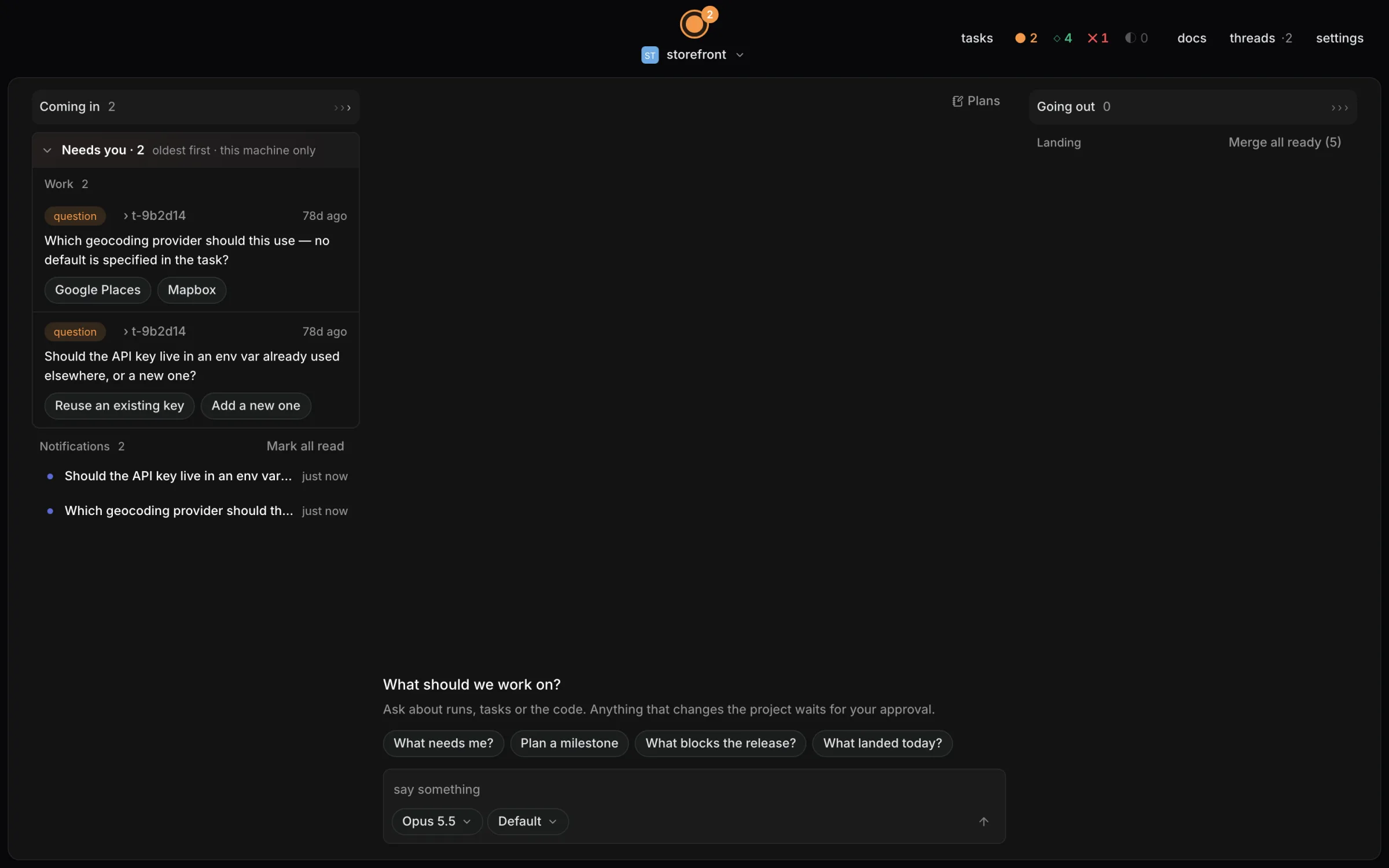This screenshot has width=1389, height=868.
Task: Open the settings menu item
Action: tap(1339, 38)
